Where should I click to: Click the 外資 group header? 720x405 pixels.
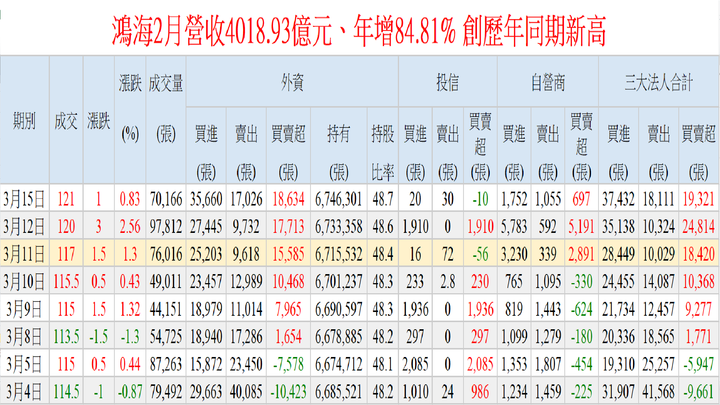coord(292,83)
